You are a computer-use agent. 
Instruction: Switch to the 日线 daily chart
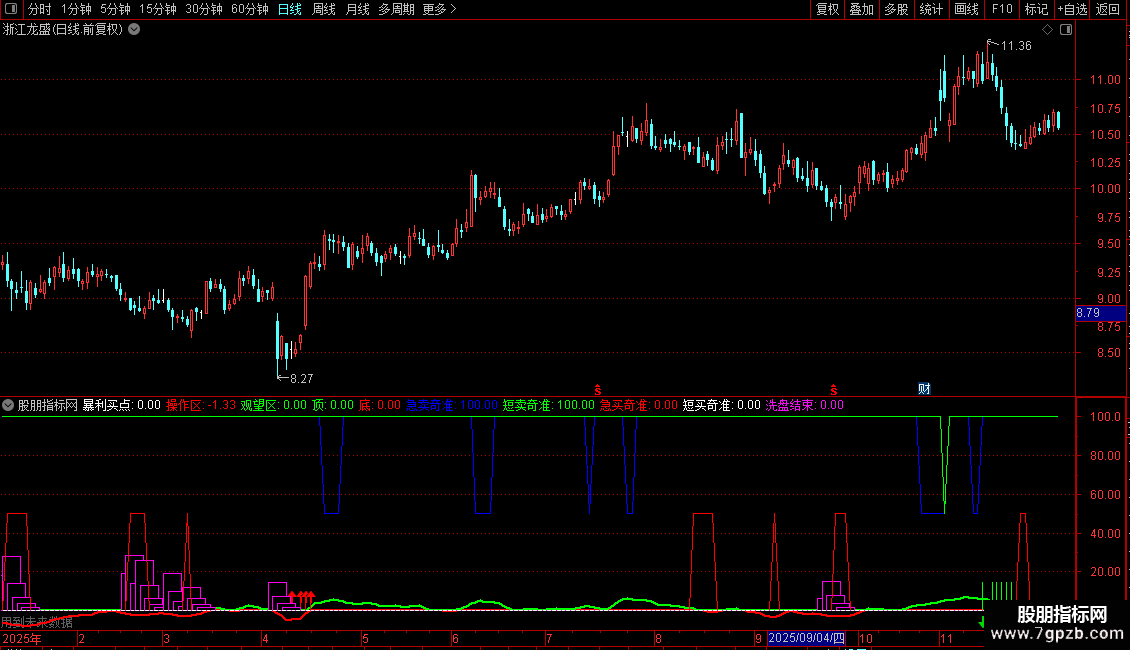pyautogui.click(x=290, y=9)
